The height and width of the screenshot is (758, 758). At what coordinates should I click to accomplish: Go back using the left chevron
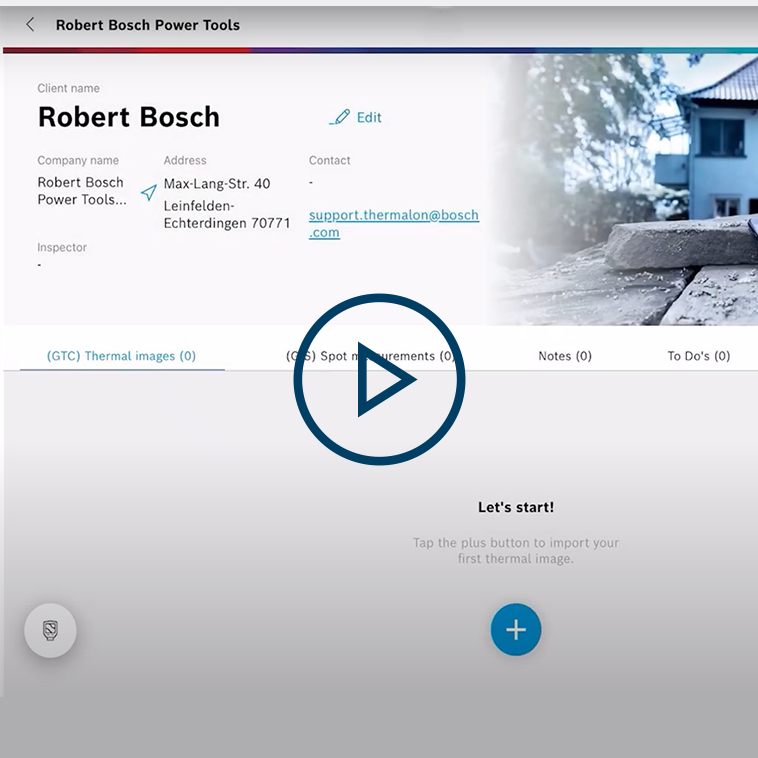coord(30,25)
